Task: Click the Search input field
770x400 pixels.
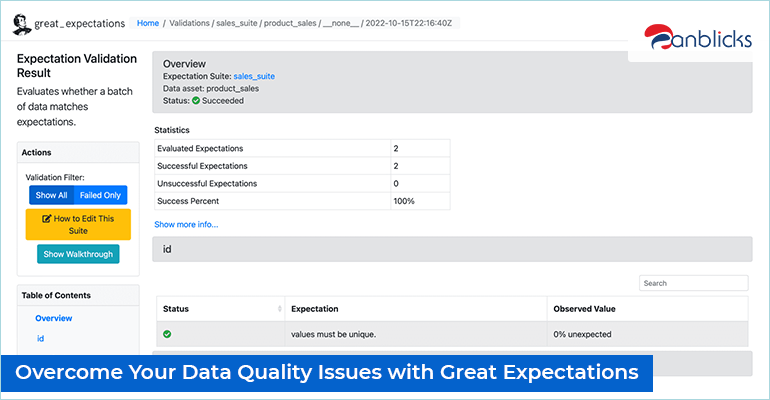Action: tap(693, 283)
